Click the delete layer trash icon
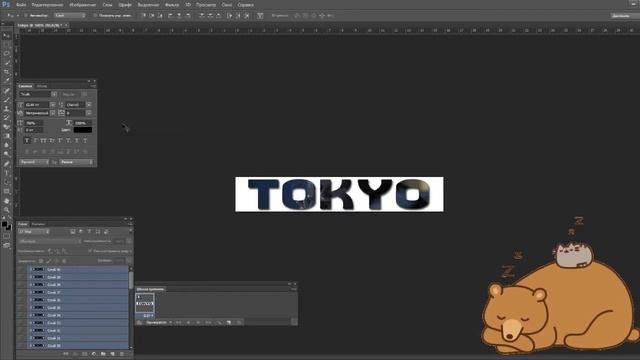This screenshot has height=360, width=640. tap(122, 354)
